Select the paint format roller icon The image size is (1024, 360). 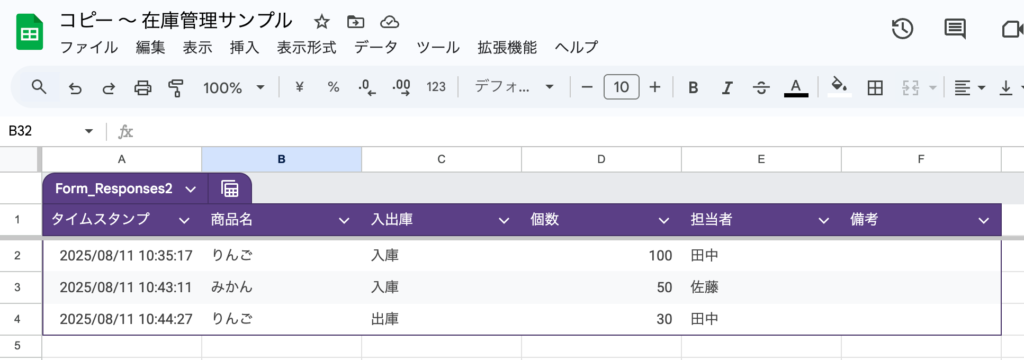[x=175, y=88]
